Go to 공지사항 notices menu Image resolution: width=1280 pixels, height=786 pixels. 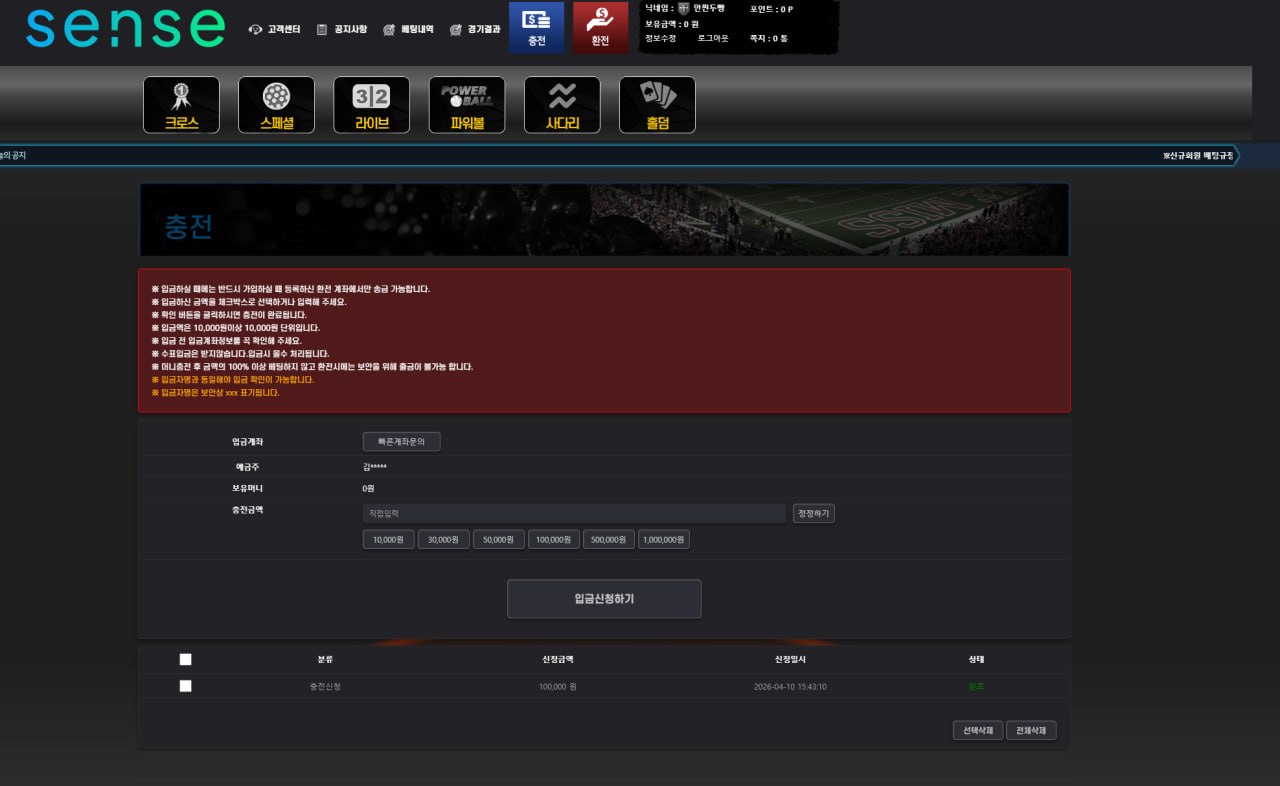pos(342,30)
